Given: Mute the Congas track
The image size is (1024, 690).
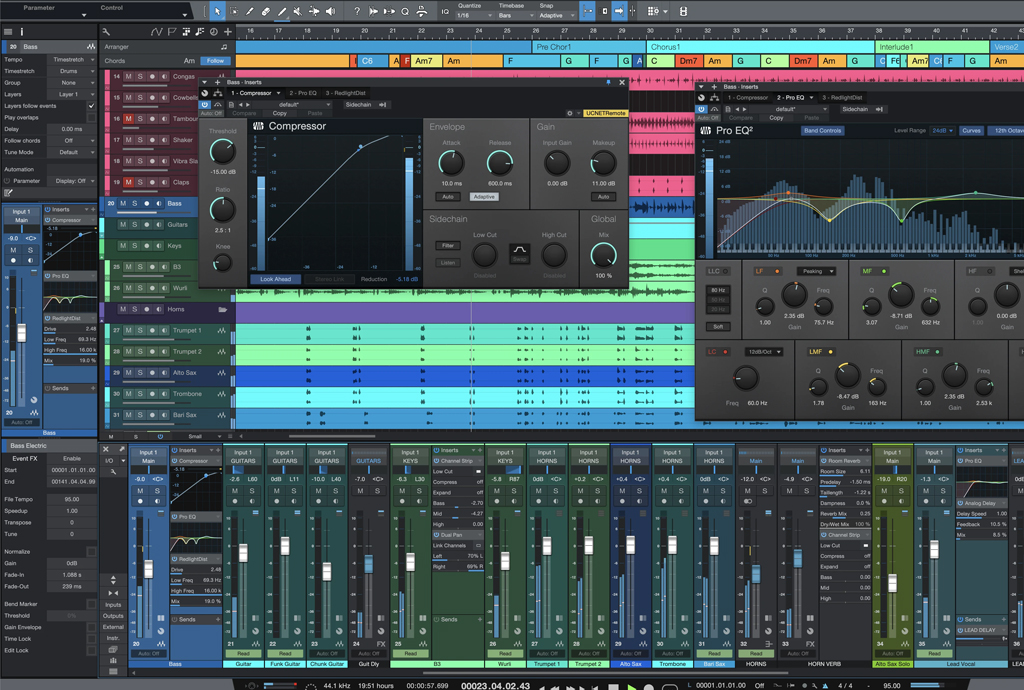Looking at the screenshot, I should coord(128,76).
